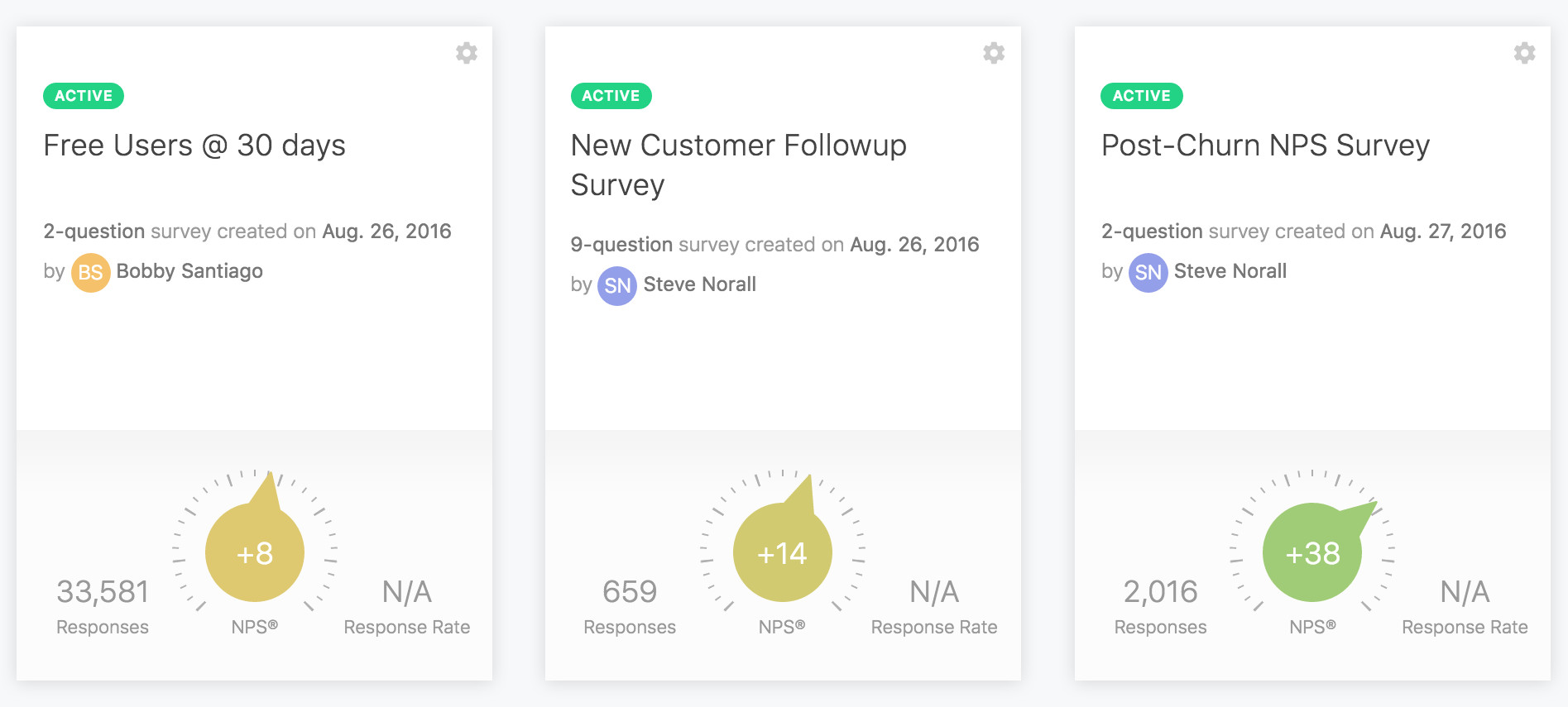Select the 659 Responses count
Image resolution: width=1568 pixels, height=707 pixels.
(x=630, y=592)
